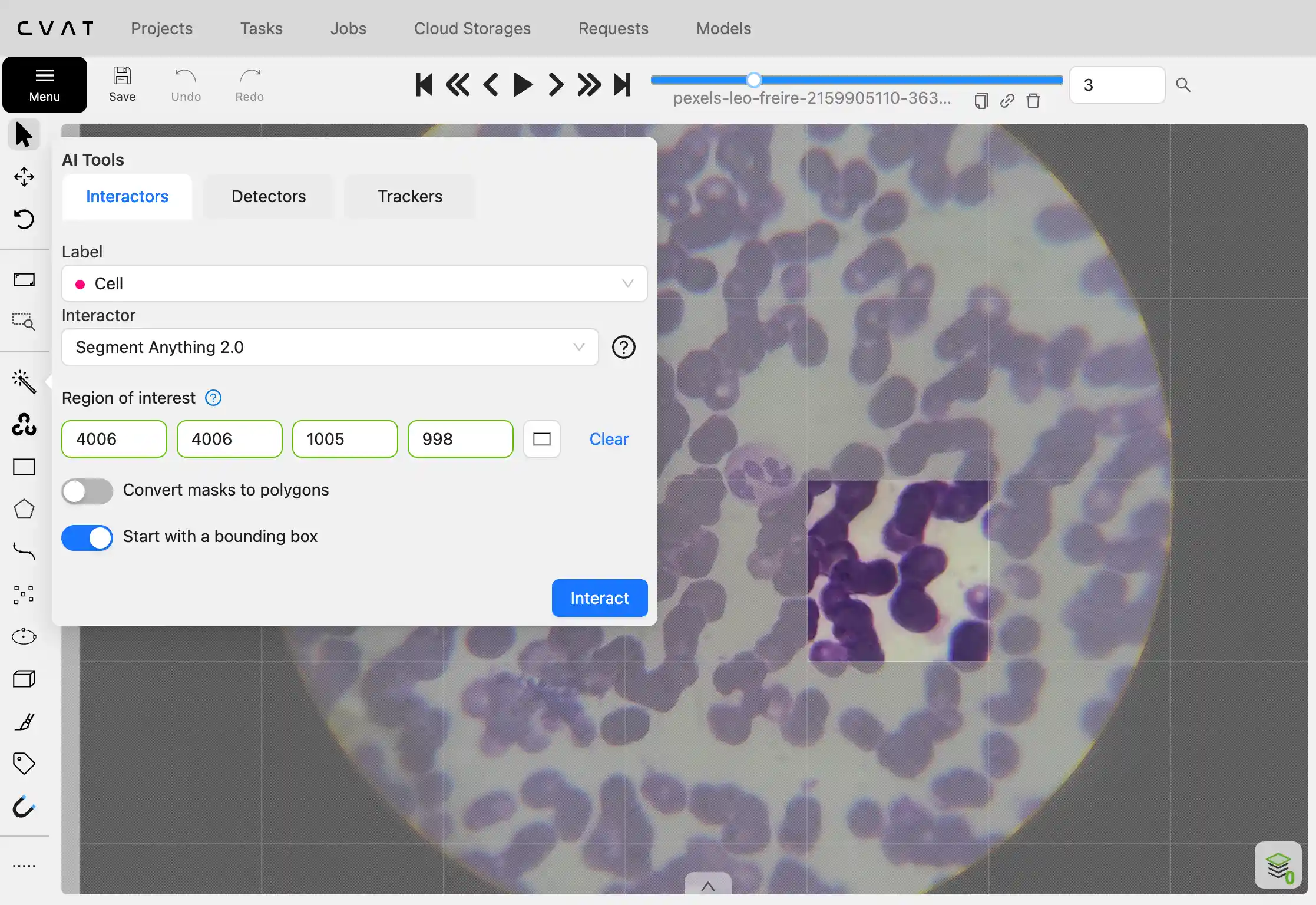1316x905 pixels.
Task: Go to the first frame
Action: (x=424, y=85)
